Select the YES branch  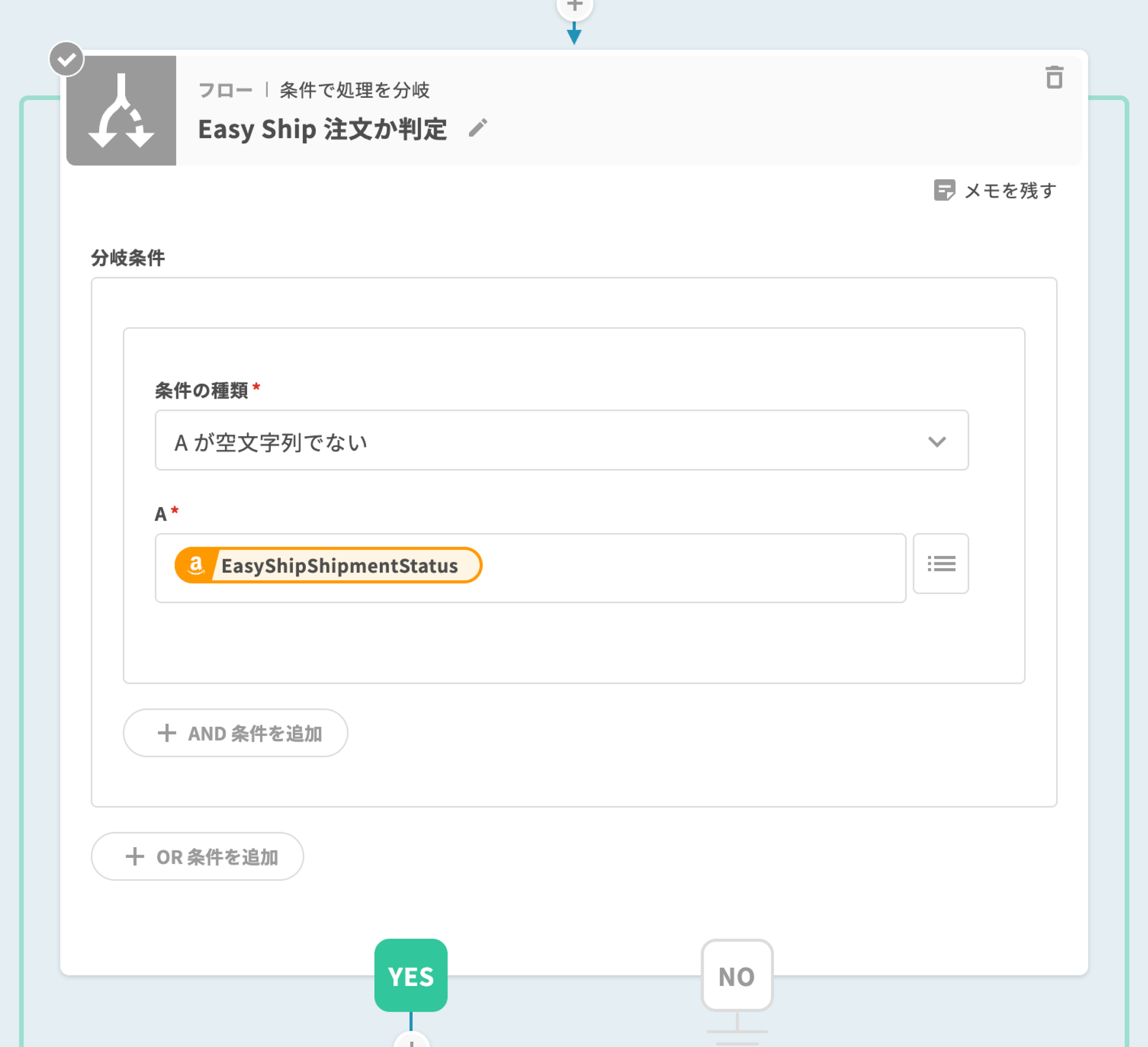click(411, 975)
